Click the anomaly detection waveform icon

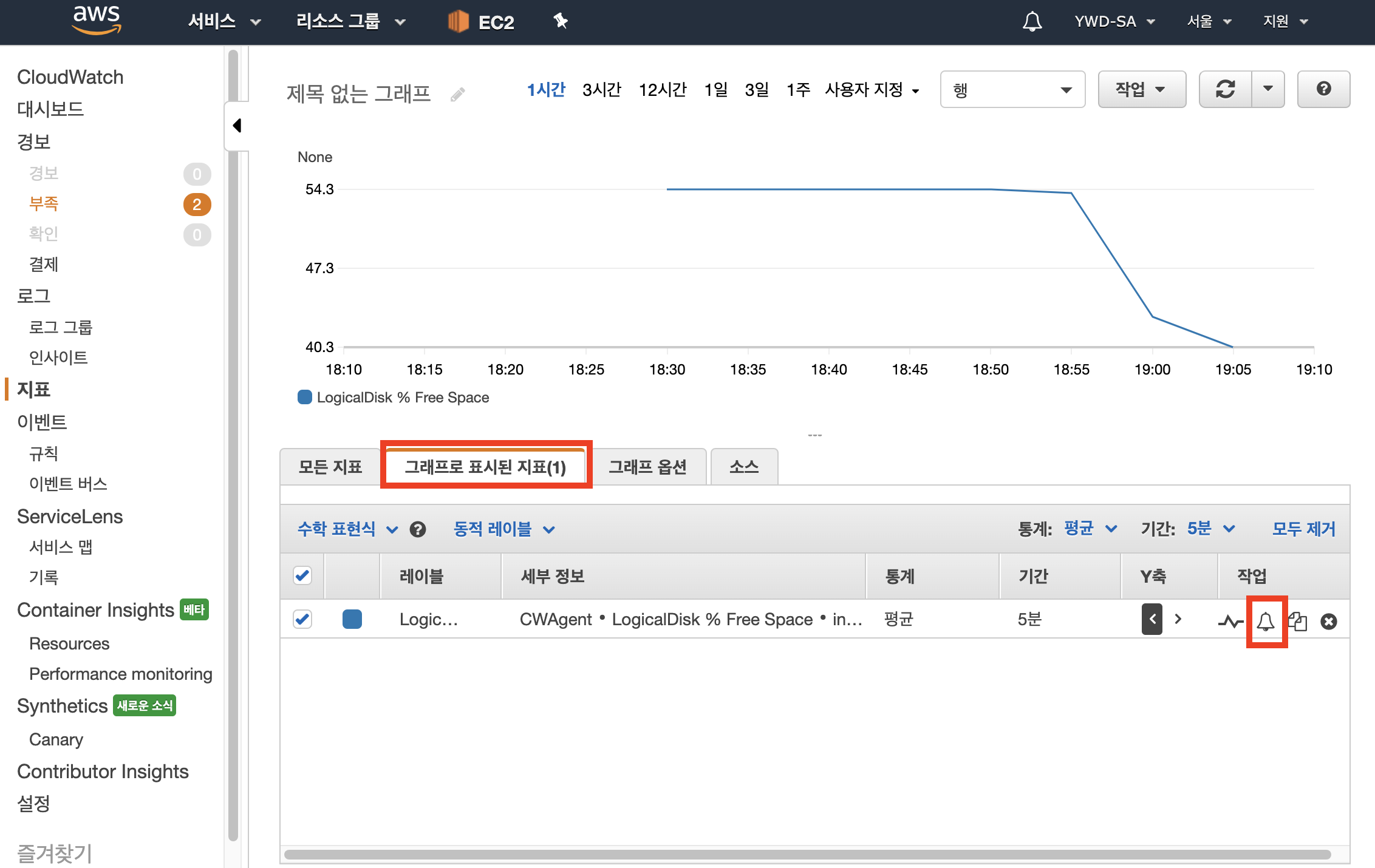pyautogui.click(x=1230, y=621)
